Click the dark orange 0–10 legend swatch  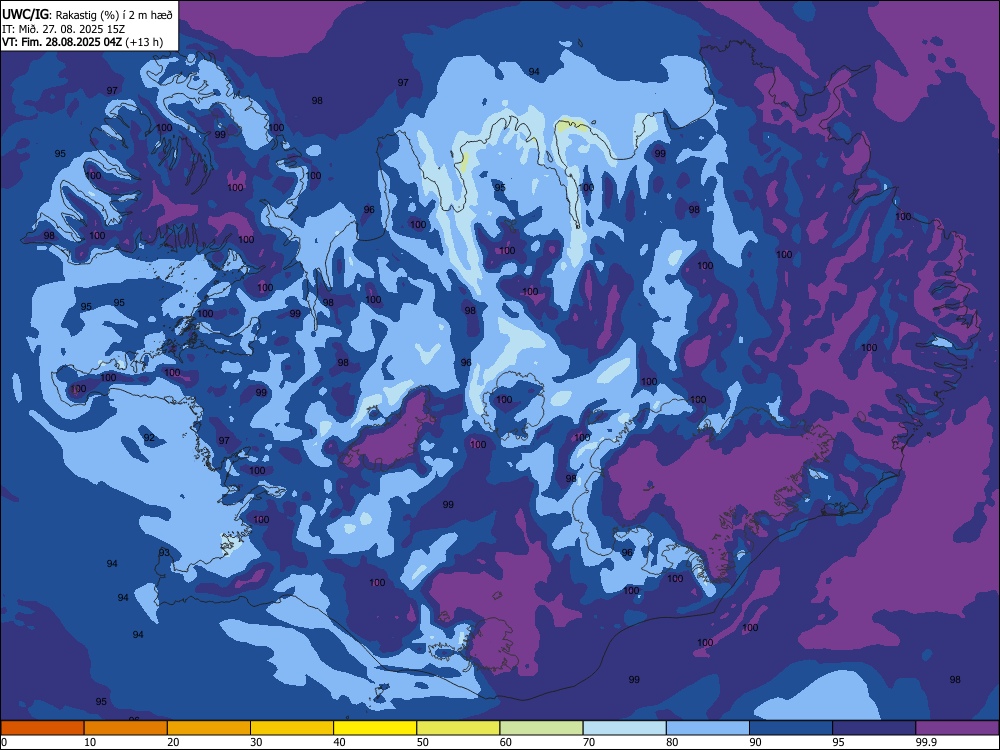pyautogui.click(x=42, y=728)
